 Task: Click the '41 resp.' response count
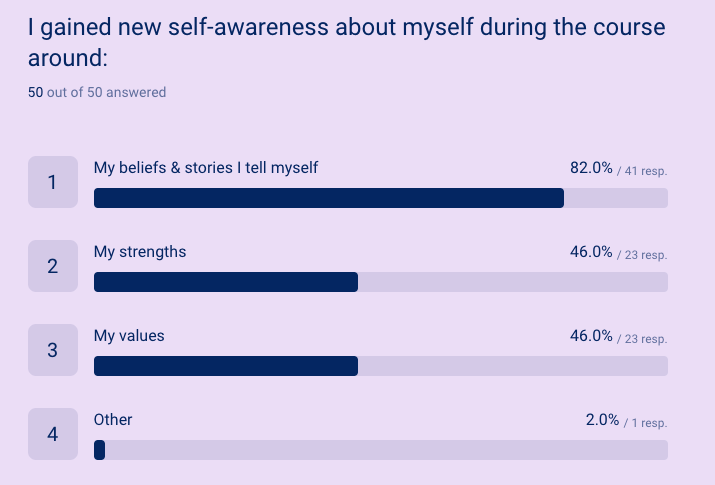[x=645, y=171]
